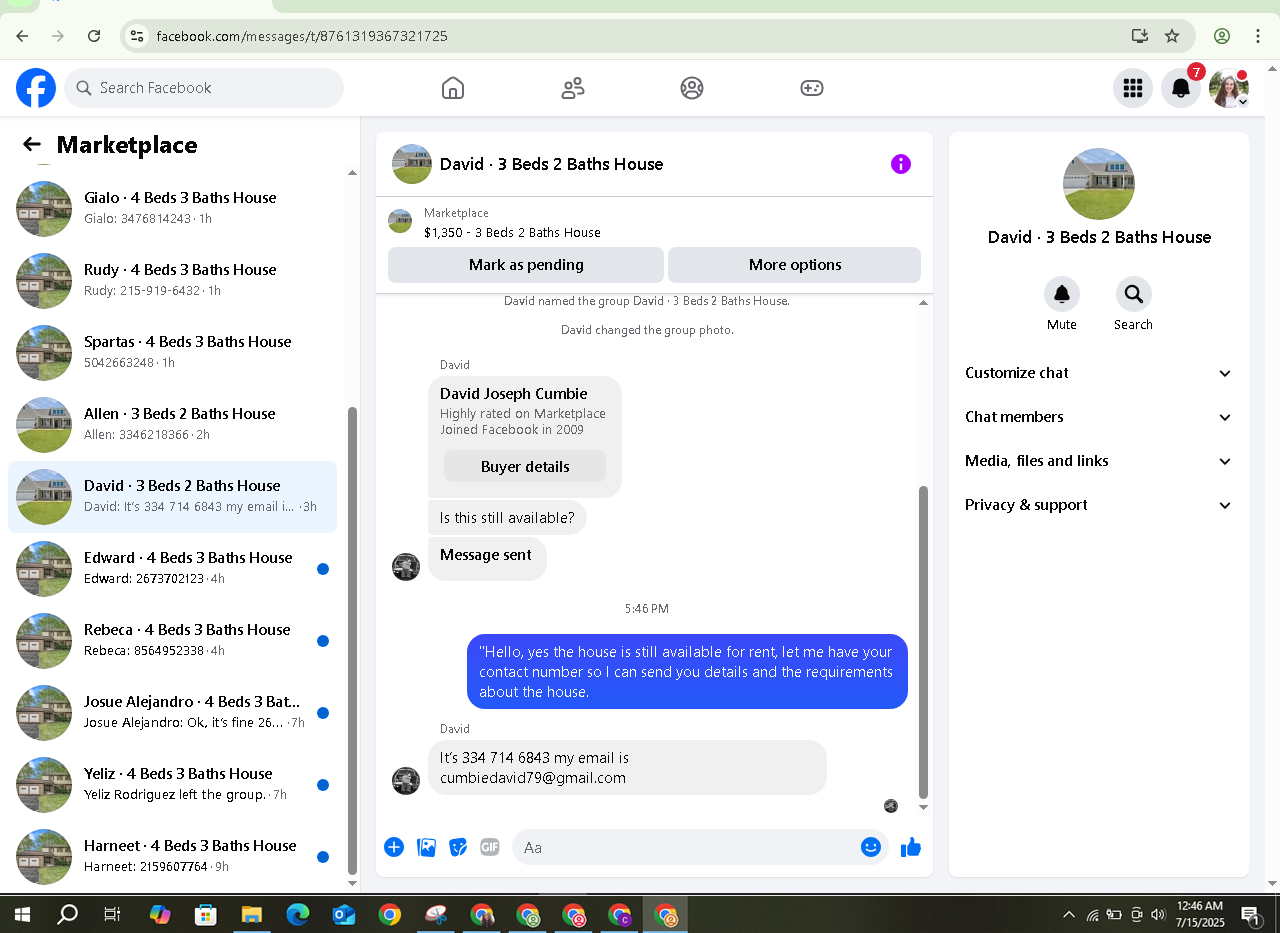Open notifications bell with 7 badge
The image size is (1280, 933).
[x=1181, y=88]
